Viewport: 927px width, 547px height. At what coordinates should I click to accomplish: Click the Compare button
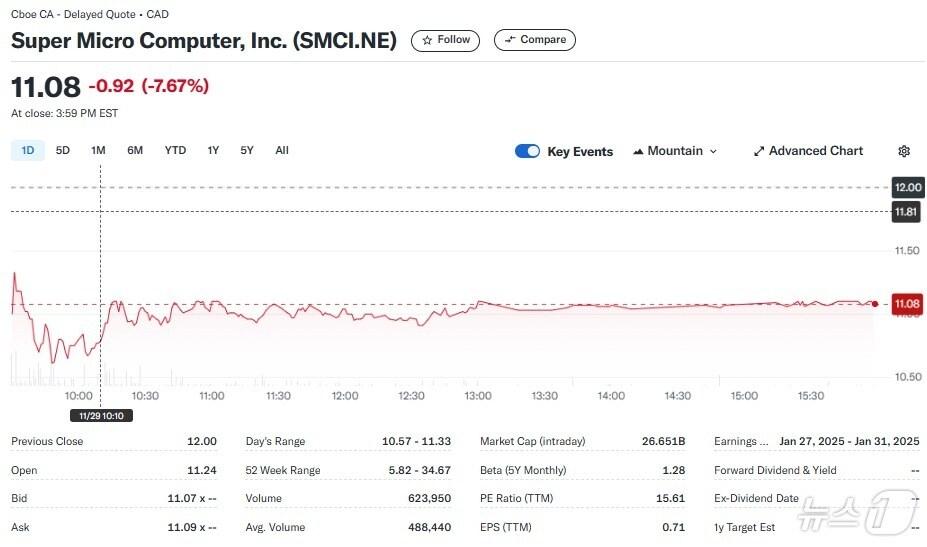535,40
